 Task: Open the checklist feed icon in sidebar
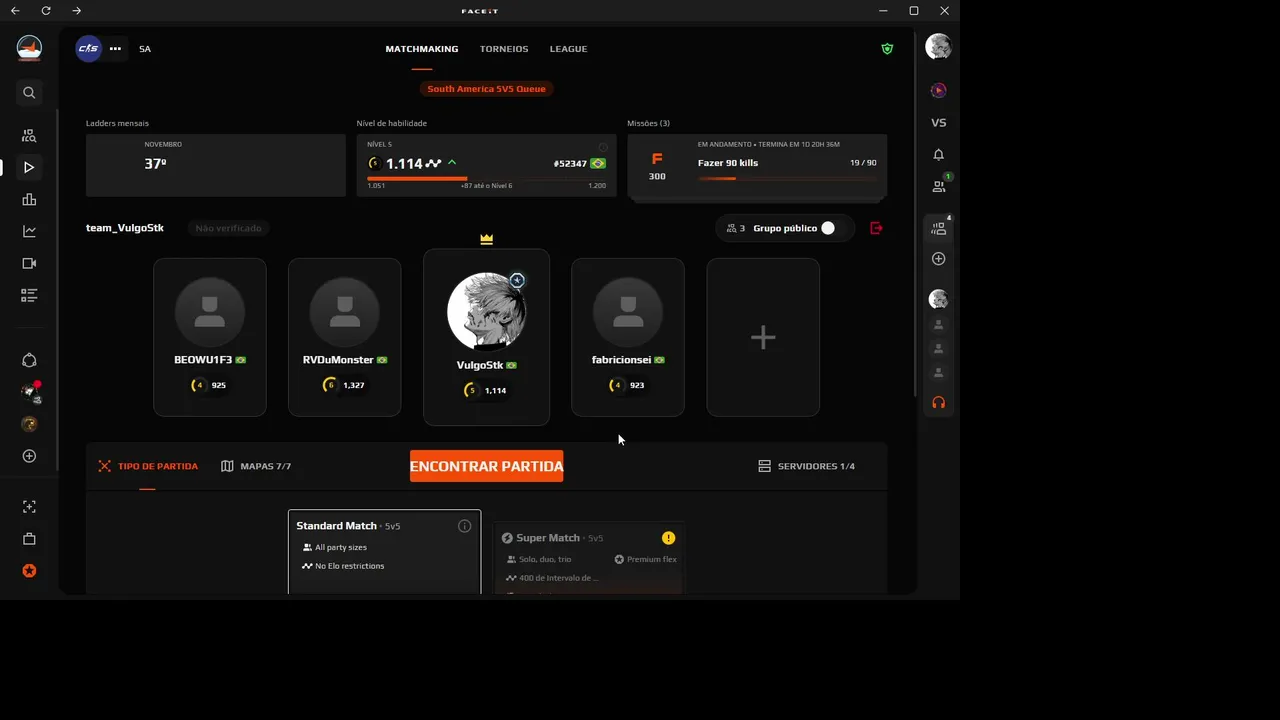tap(29, 296)
